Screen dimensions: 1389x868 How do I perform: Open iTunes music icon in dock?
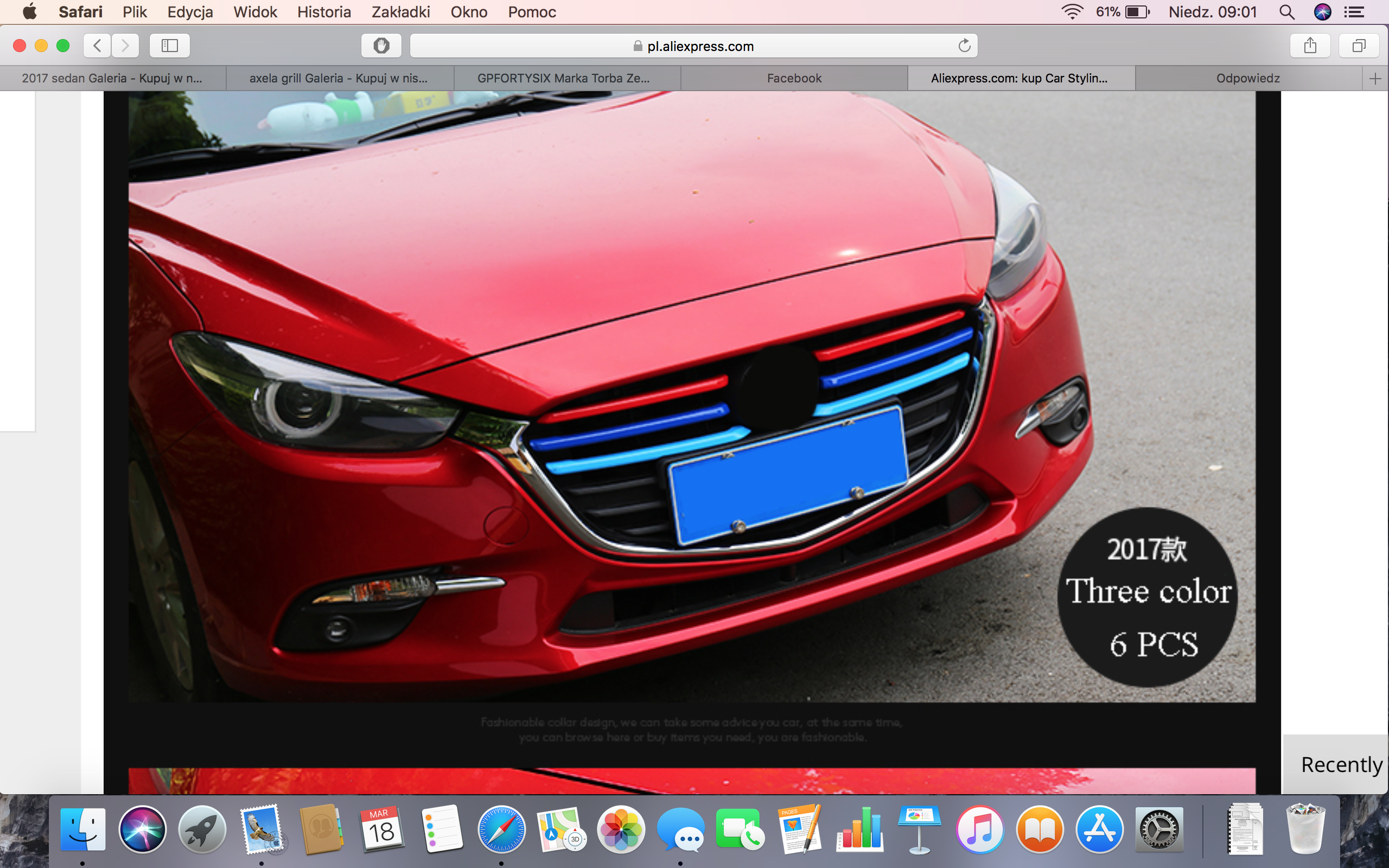coord(980,829)
